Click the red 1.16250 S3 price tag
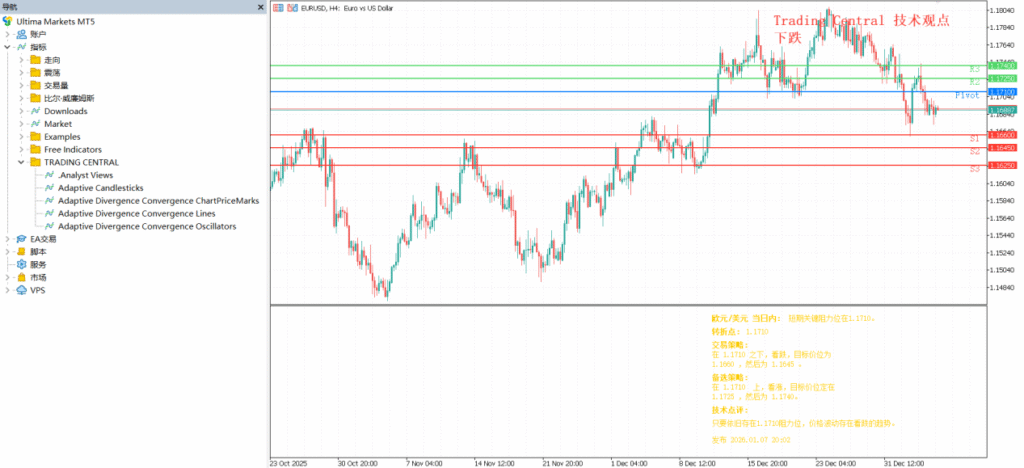This screenshot has width=1024, height=468. point(1001,166)
